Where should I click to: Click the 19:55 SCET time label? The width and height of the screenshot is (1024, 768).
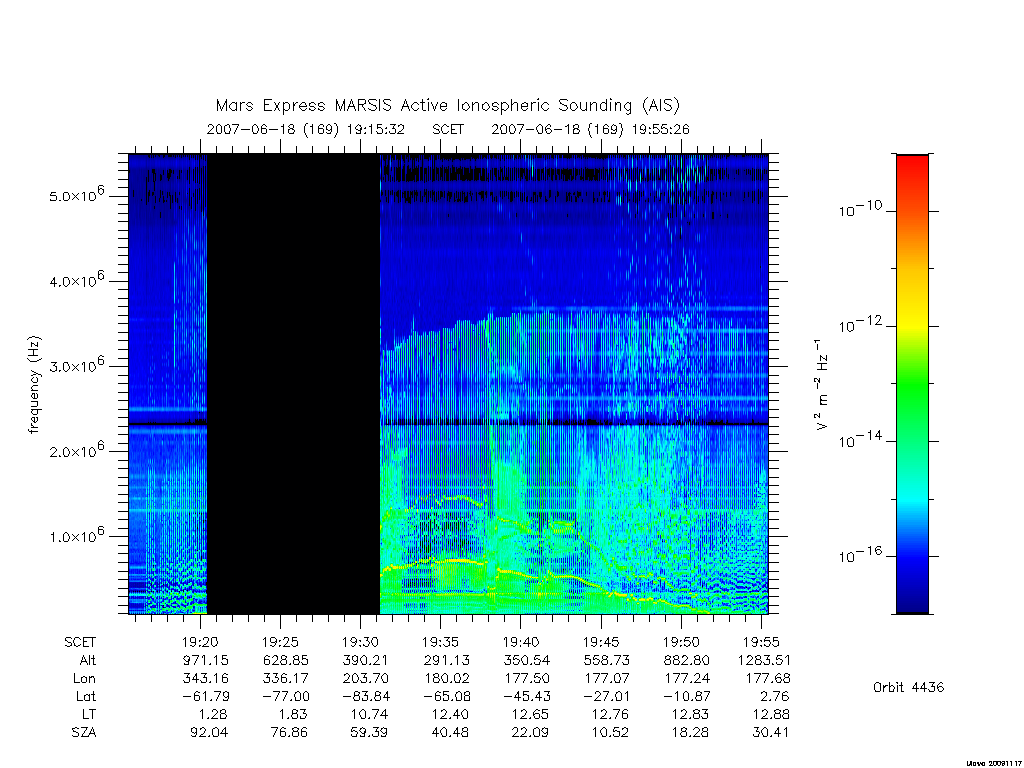761,642
